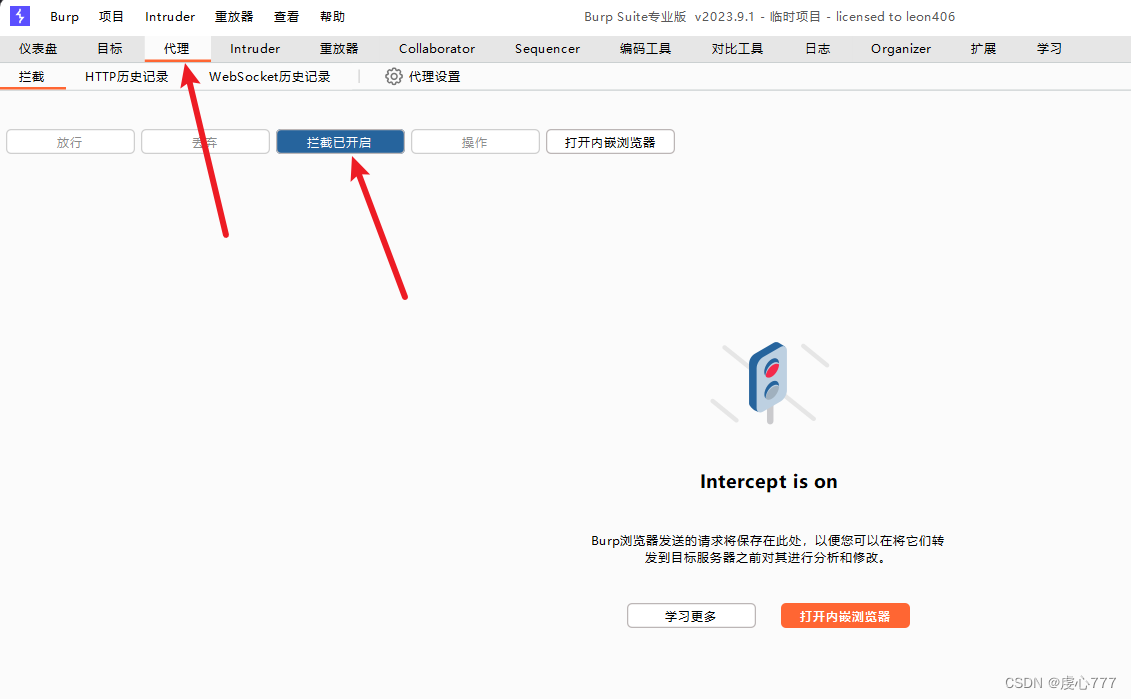
Task: Click the 学习更多 (Learn more) button
Action: point(691,615)
